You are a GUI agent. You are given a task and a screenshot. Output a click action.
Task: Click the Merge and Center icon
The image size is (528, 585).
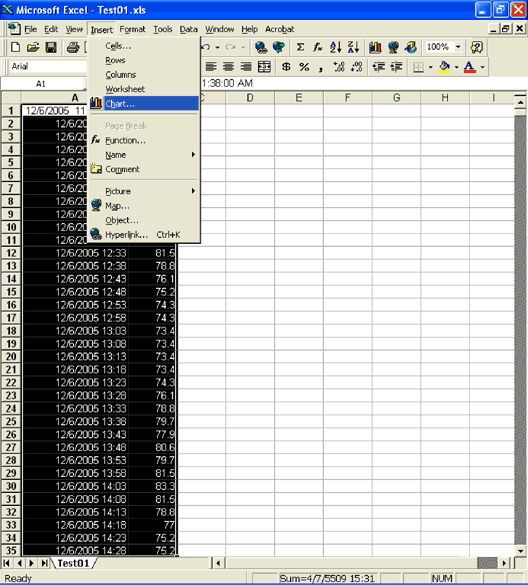click(x=264, y=67)
